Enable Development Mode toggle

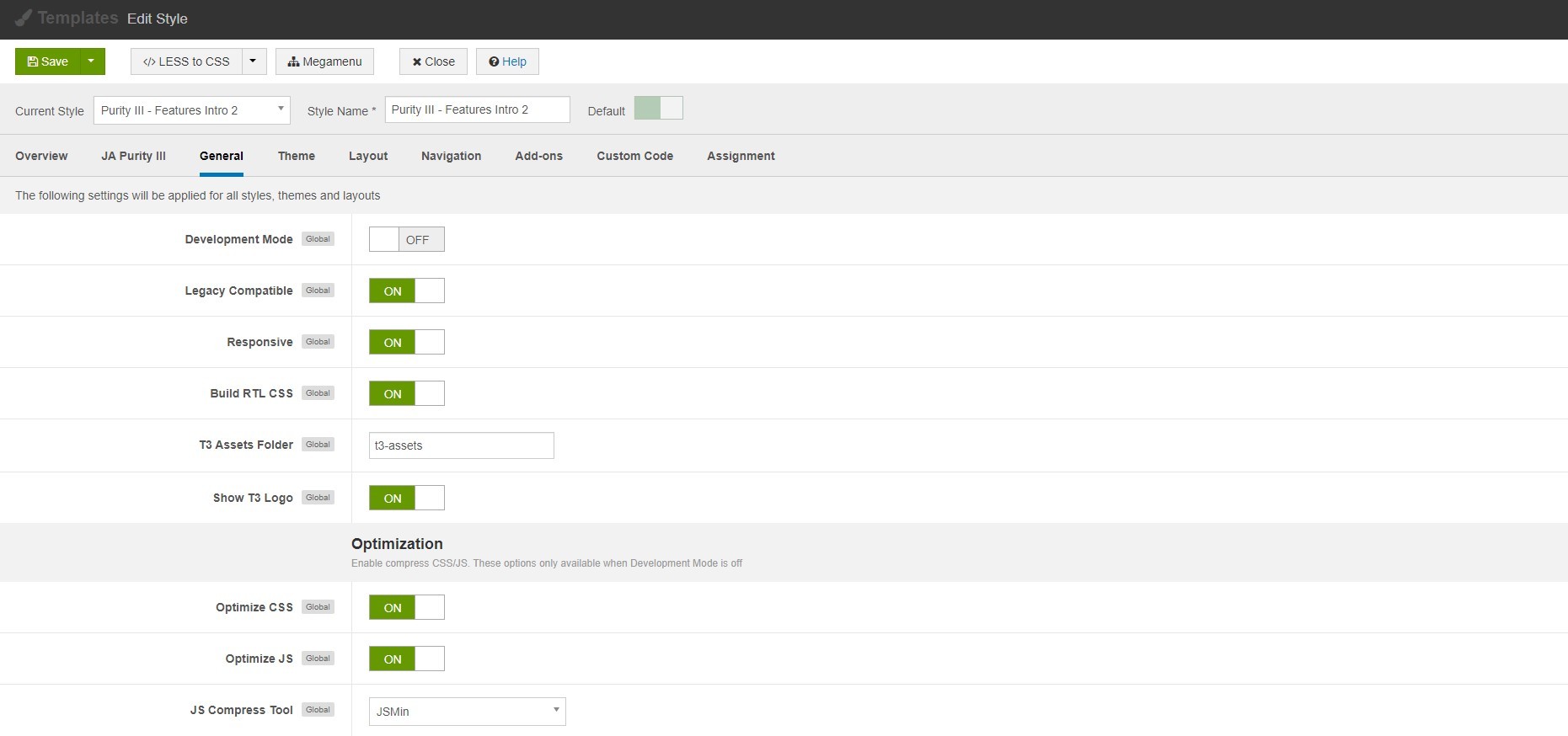[406, 239]
